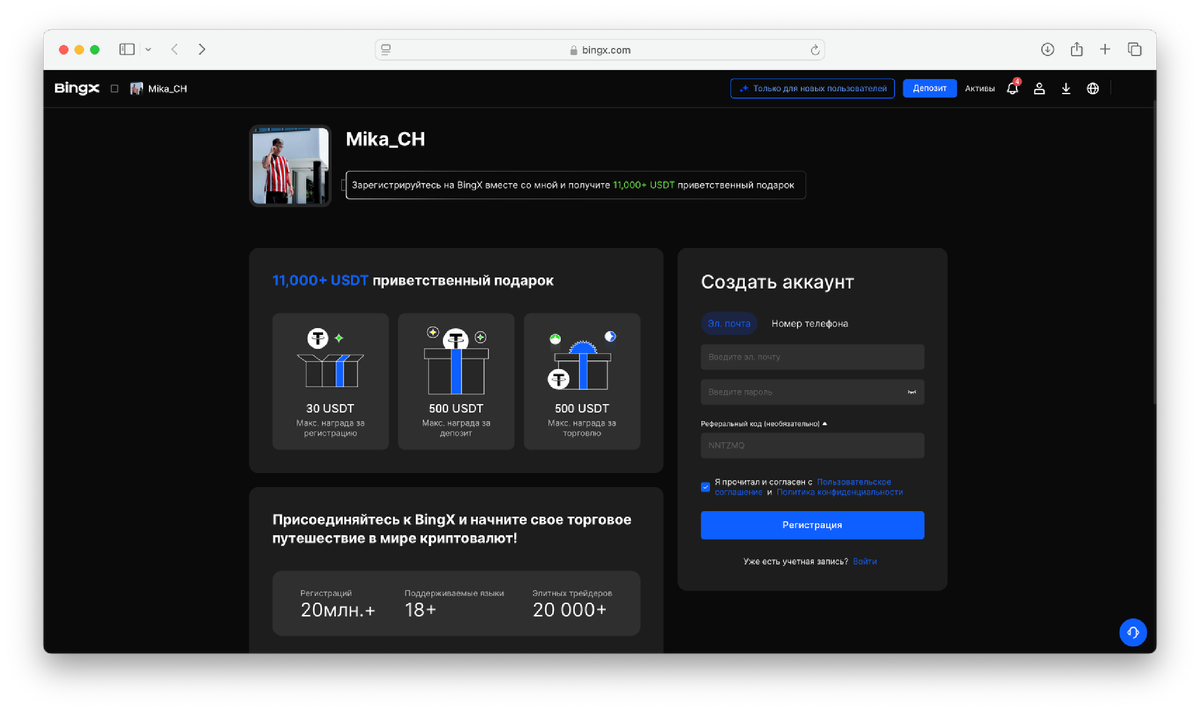The width and height of the screenshot is (1200, 711).
Task: Show Safari tab overview
Action: click(x=1135, y=49)
